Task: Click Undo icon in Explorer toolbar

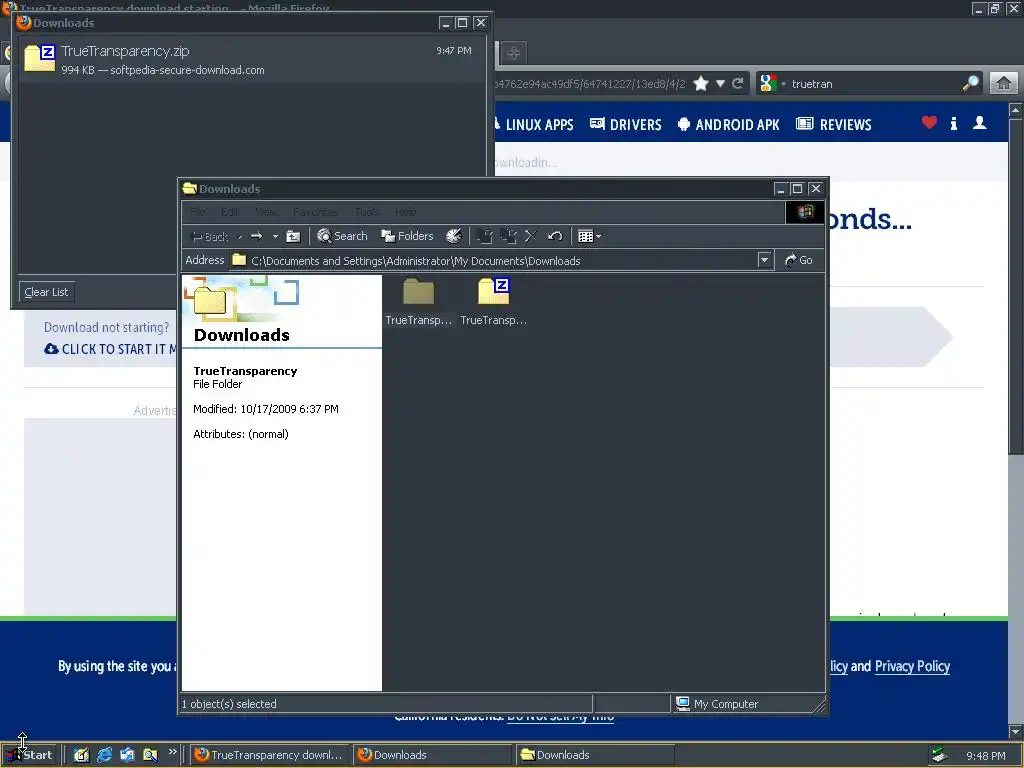Action: coord(555,236)
